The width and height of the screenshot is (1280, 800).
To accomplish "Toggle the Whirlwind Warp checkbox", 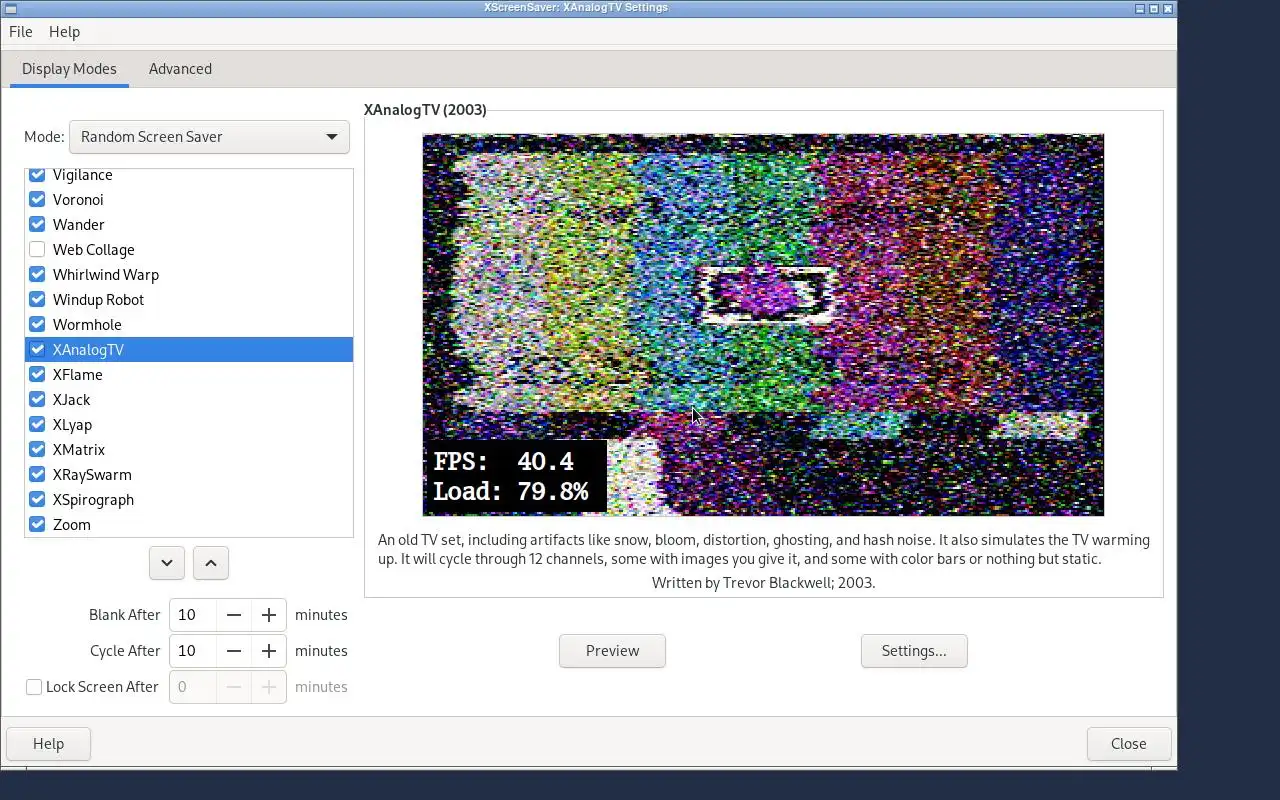I will [x=37, y=275].
